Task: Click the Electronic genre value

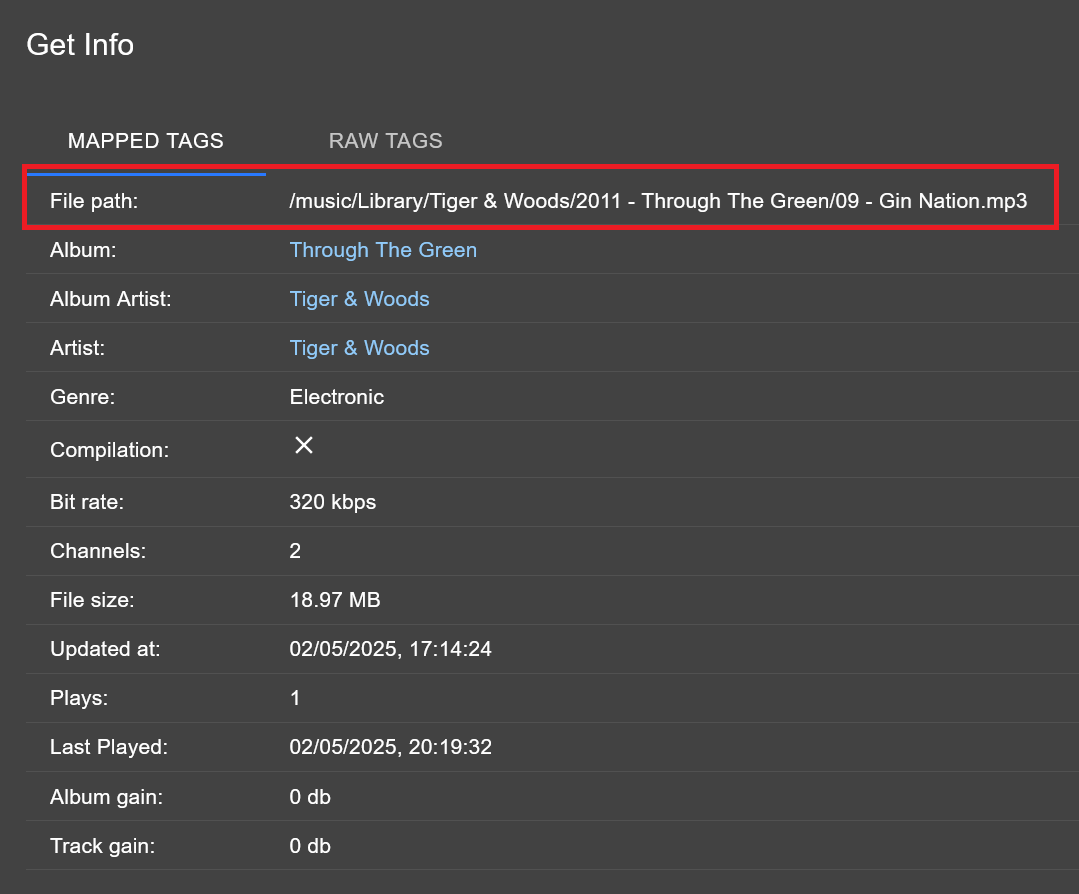Action: 336,397
